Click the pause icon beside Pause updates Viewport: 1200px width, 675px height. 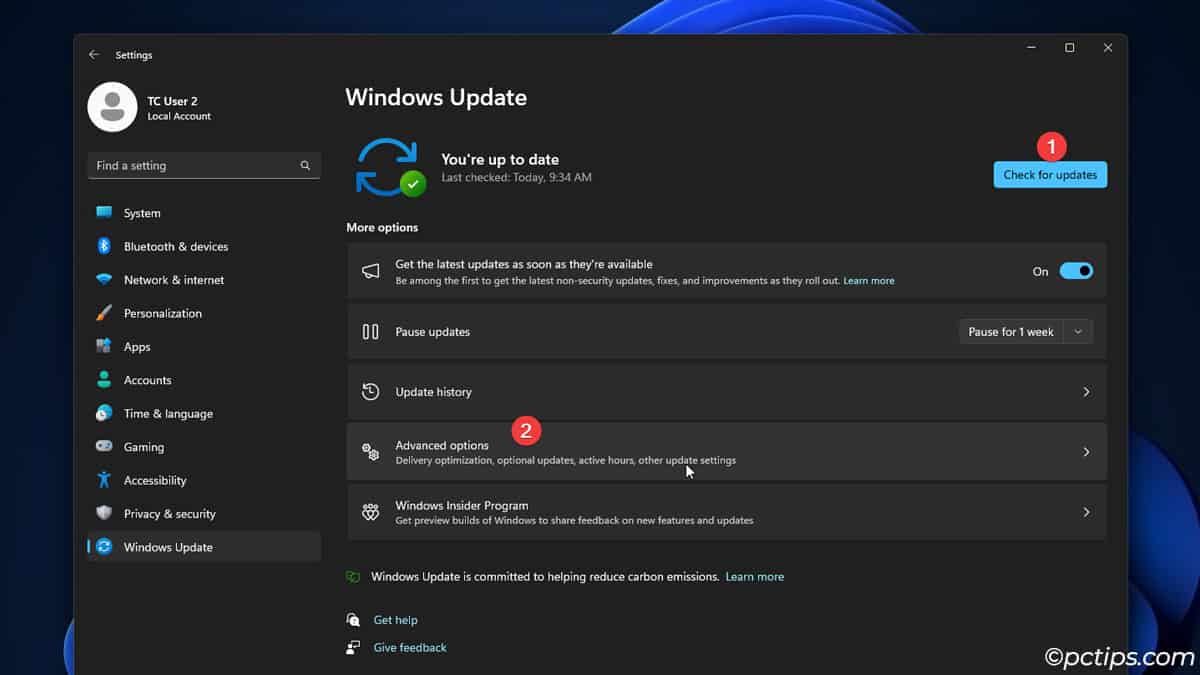370,332
